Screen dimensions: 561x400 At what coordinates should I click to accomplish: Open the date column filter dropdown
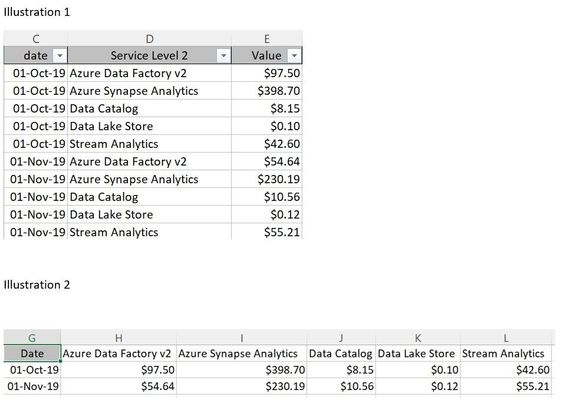click(60, 55)
